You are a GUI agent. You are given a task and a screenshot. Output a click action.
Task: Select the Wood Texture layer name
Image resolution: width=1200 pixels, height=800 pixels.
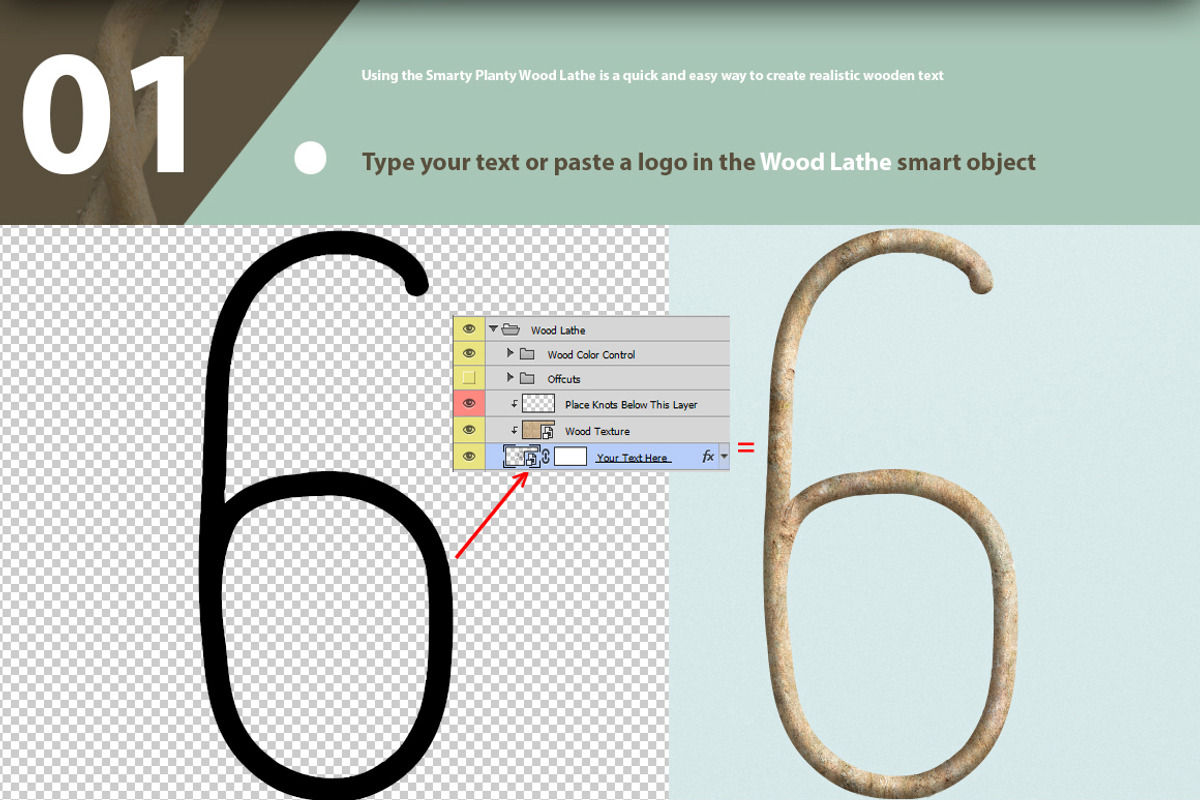[597, 431]
